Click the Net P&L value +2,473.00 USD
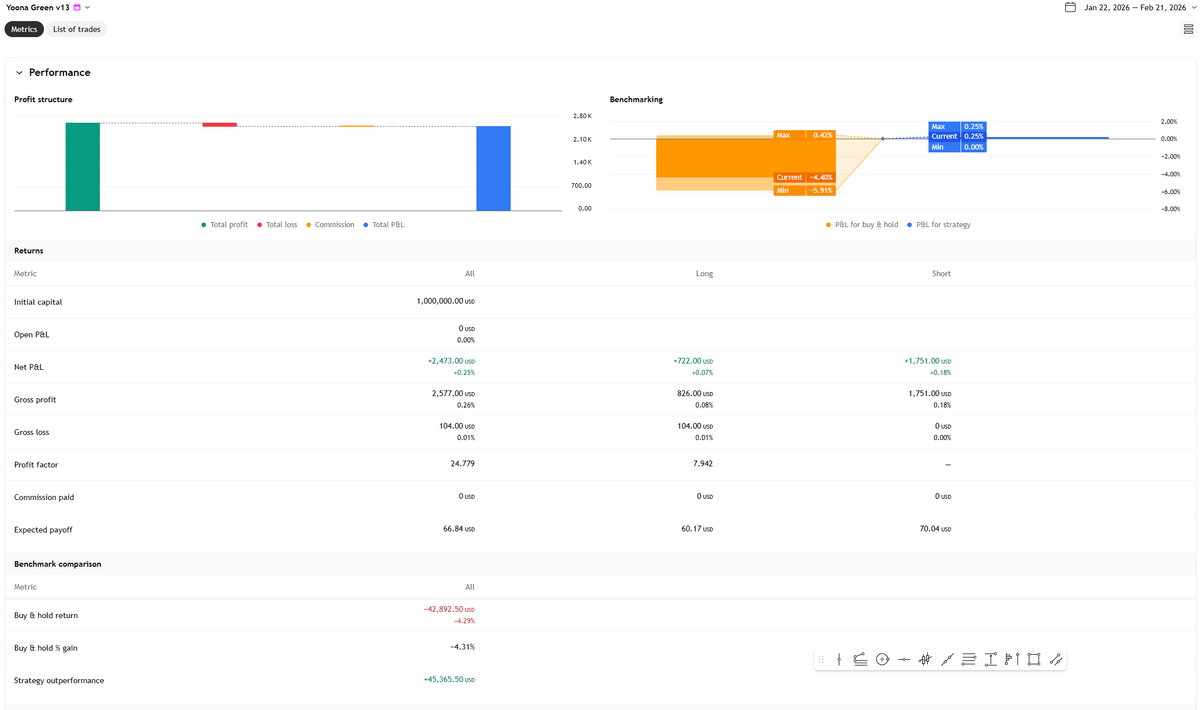The height and width of the screenshot is (710, 1200). [451, 361]
